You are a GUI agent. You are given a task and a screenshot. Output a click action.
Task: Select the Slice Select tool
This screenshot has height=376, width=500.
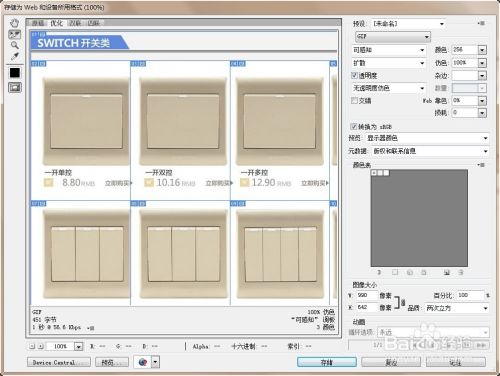click(x=14, y=34)
